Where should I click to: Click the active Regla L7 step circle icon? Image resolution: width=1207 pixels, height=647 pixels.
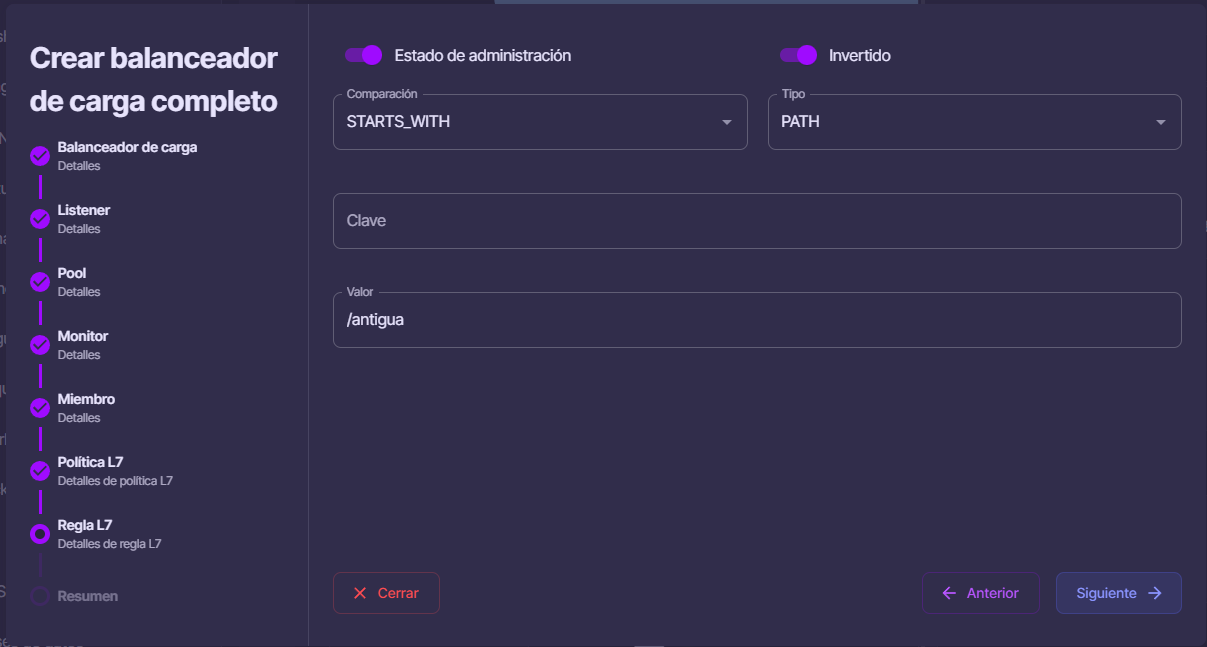pyautogui.click(x=40, y=534)
